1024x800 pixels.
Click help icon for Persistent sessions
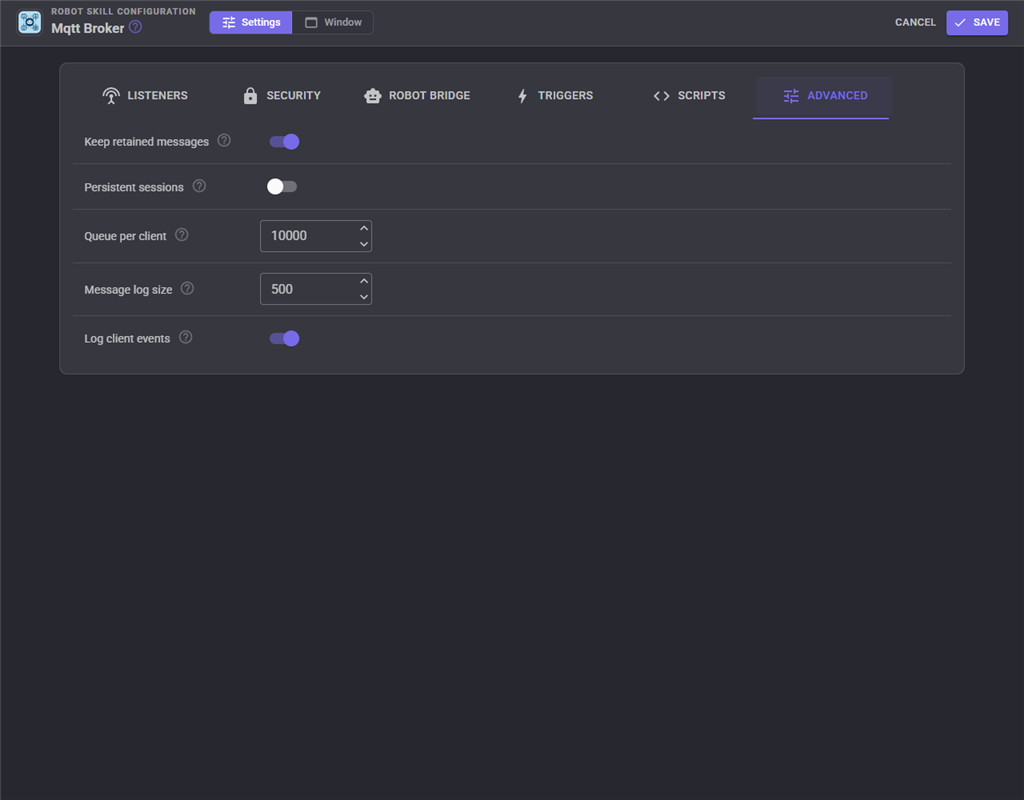(x=199, y=186)
